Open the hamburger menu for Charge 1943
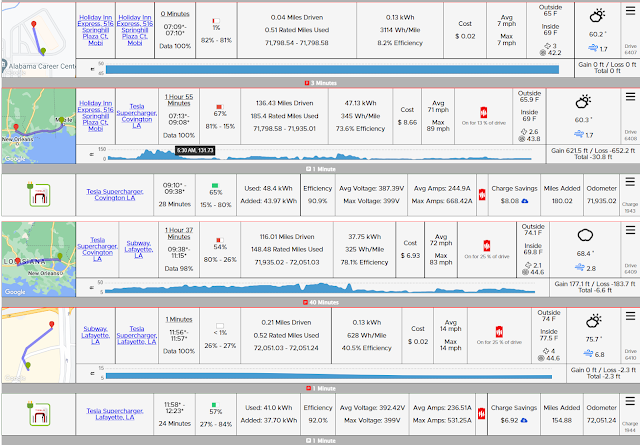Image resolution: width=640 pixels, height=445 pixels. click(x=630, y=182)
